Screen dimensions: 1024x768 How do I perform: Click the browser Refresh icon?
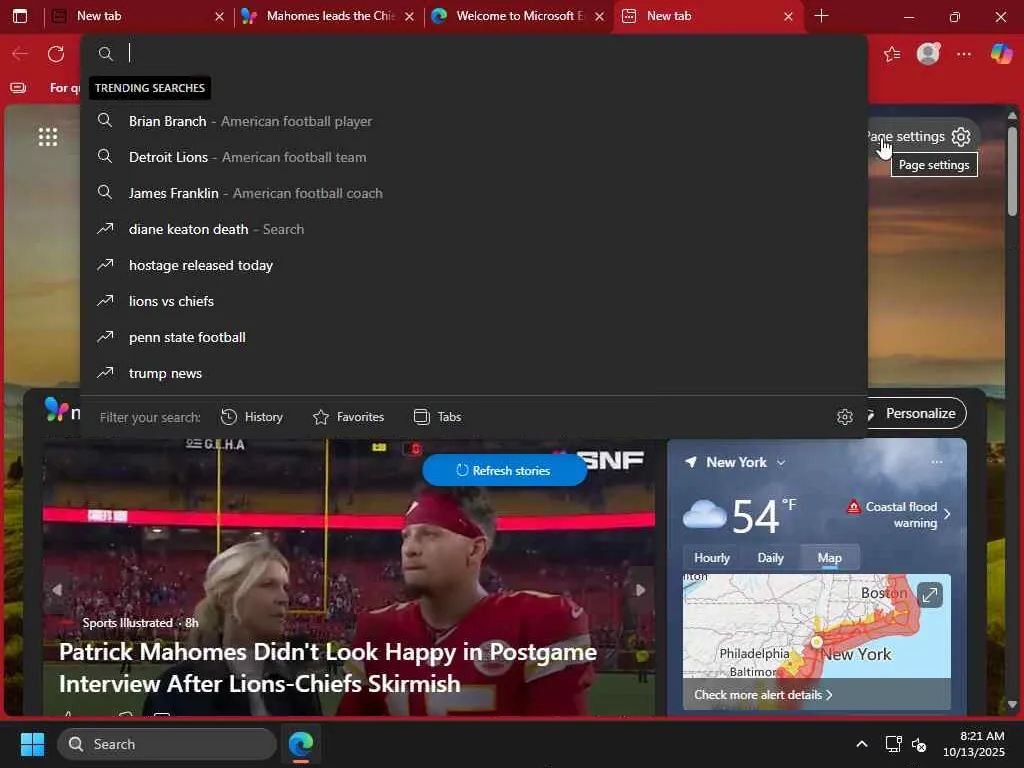pos(56,54)
